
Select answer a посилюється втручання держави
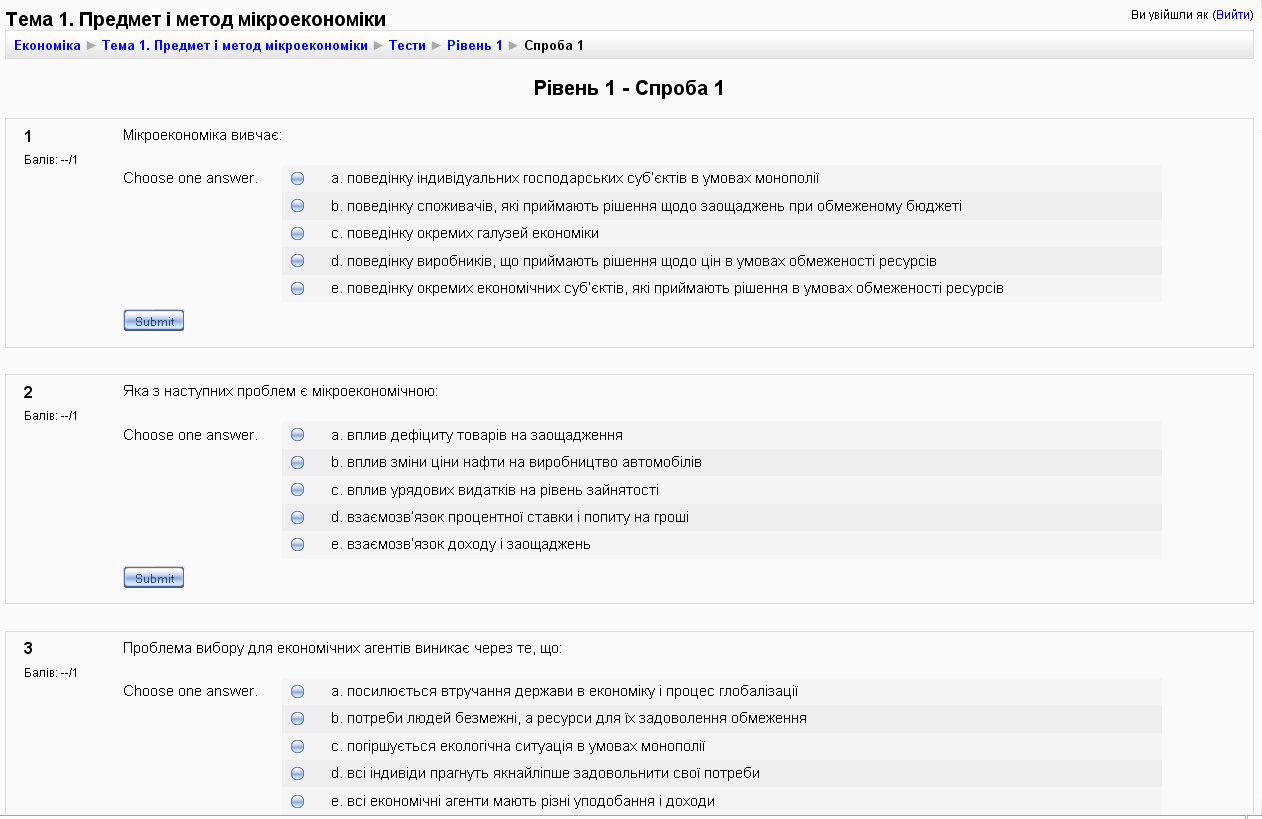pyautogui.click(x=297, y=691)
